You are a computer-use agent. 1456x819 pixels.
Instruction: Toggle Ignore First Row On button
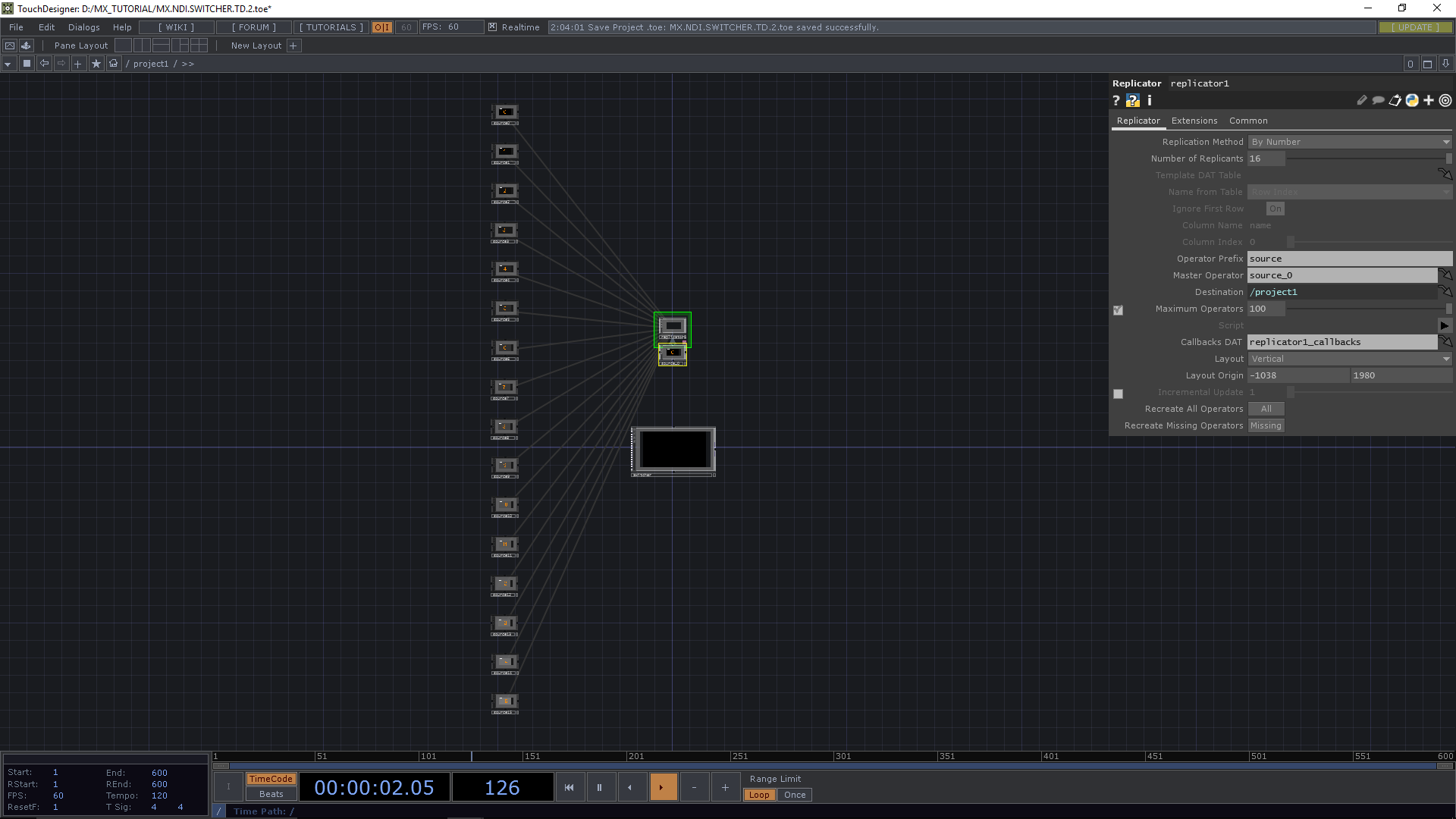click(x=1276, y=209)
